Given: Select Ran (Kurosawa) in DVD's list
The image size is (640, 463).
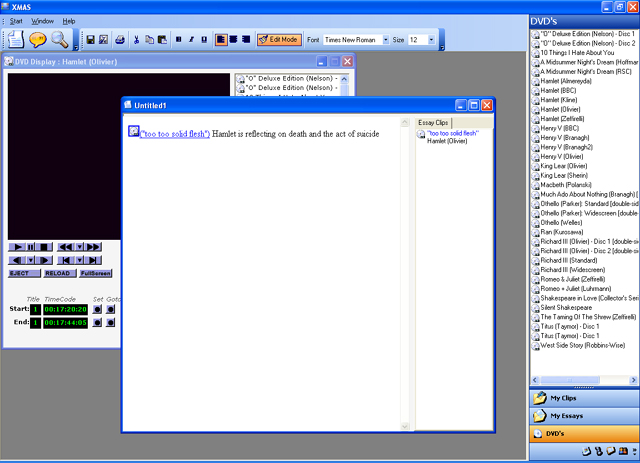Looking at the screenshot, I should coord(562,232).
